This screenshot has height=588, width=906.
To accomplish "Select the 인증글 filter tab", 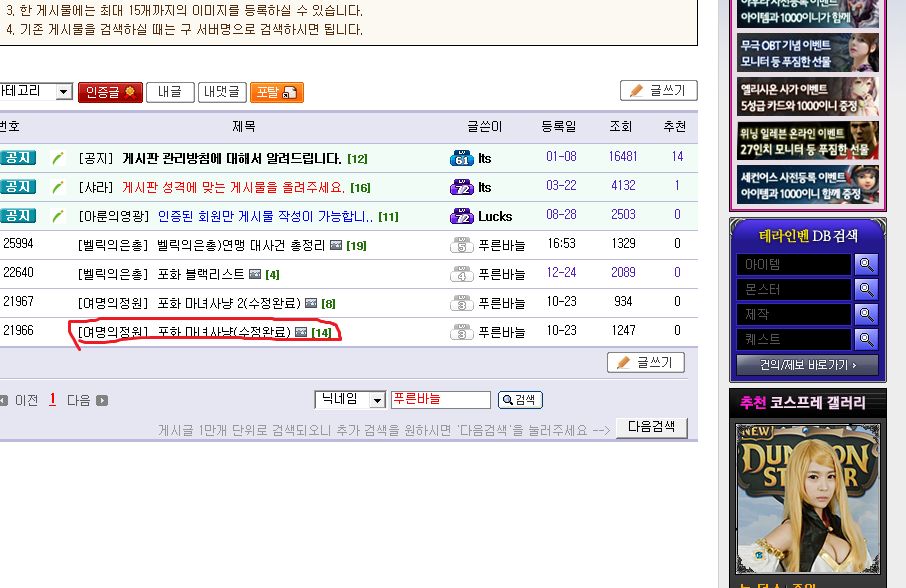I will pos(110,92).
